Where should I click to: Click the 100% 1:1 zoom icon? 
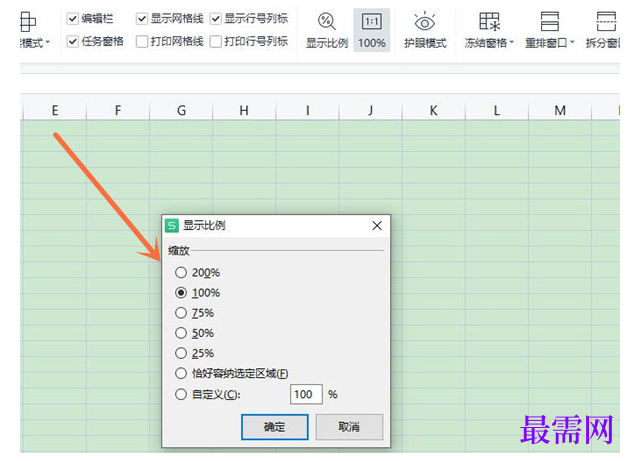click(x=372, y=22)
